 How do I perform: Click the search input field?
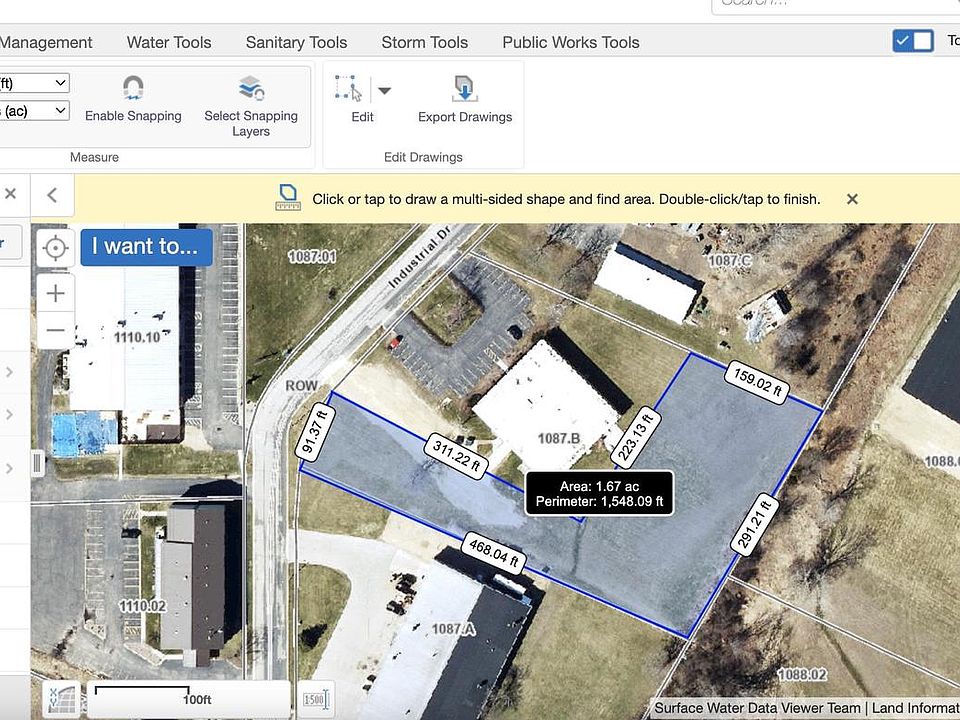(830, 3)
